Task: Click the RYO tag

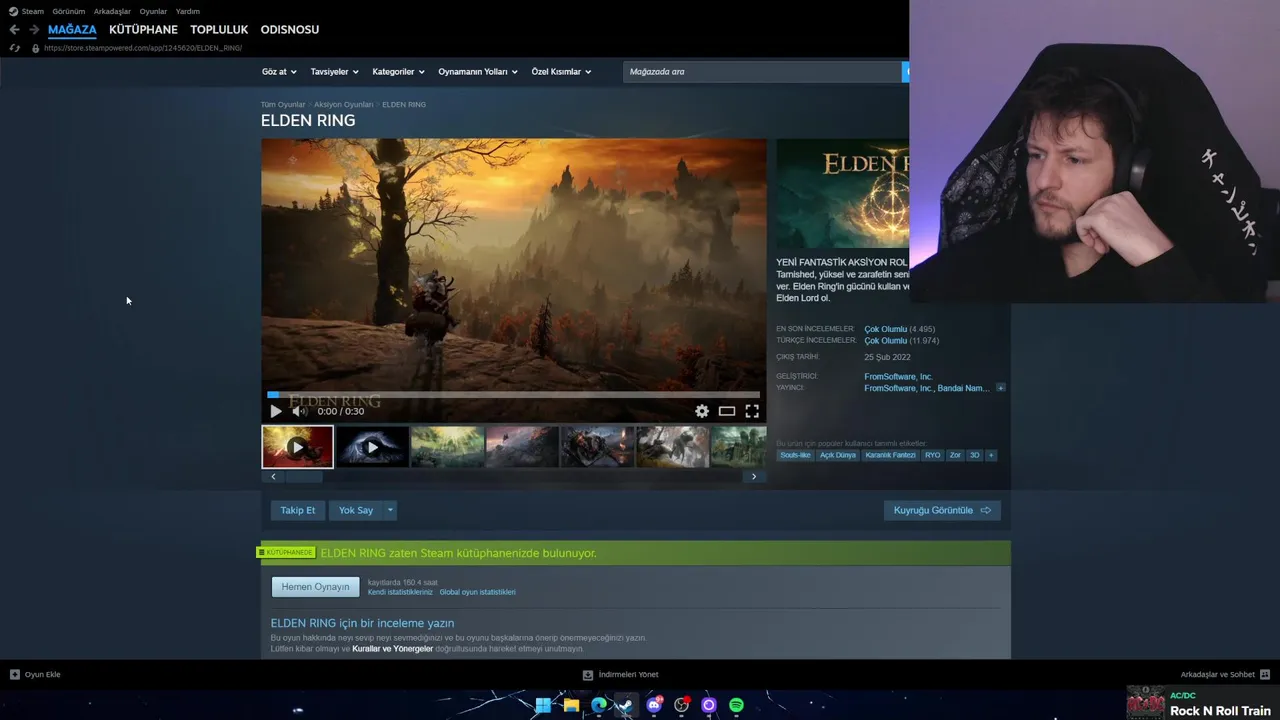Action: click(933, 455)
